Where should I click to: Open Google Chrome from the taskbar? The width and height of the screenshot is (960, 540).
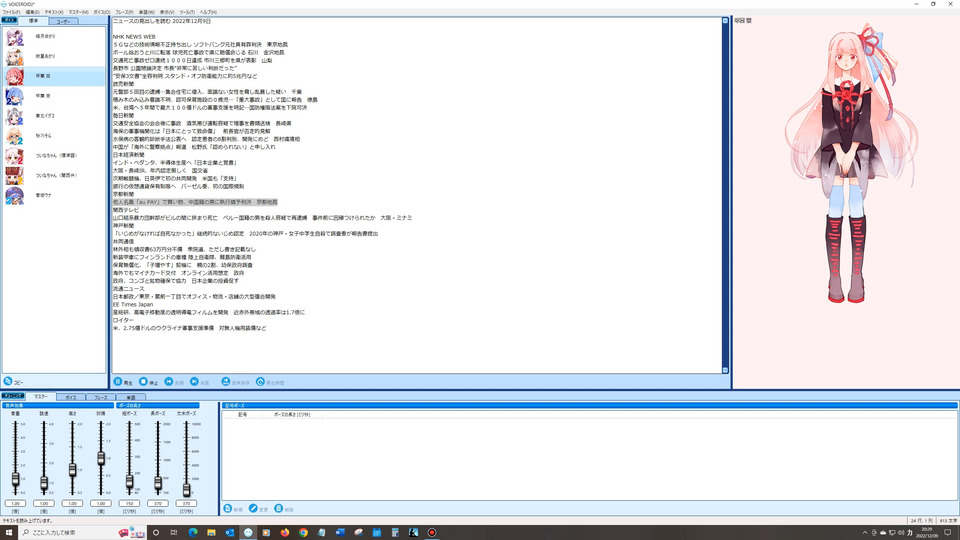[303, 532]
